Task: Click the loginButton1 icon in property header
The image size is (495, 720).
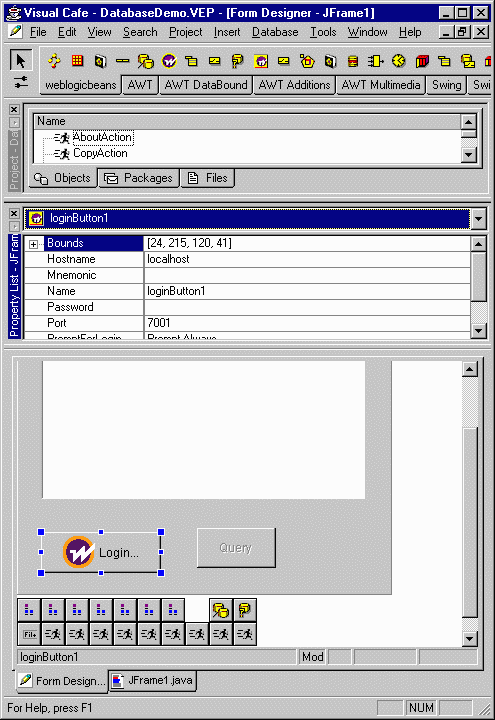Action: coord(36,218)
